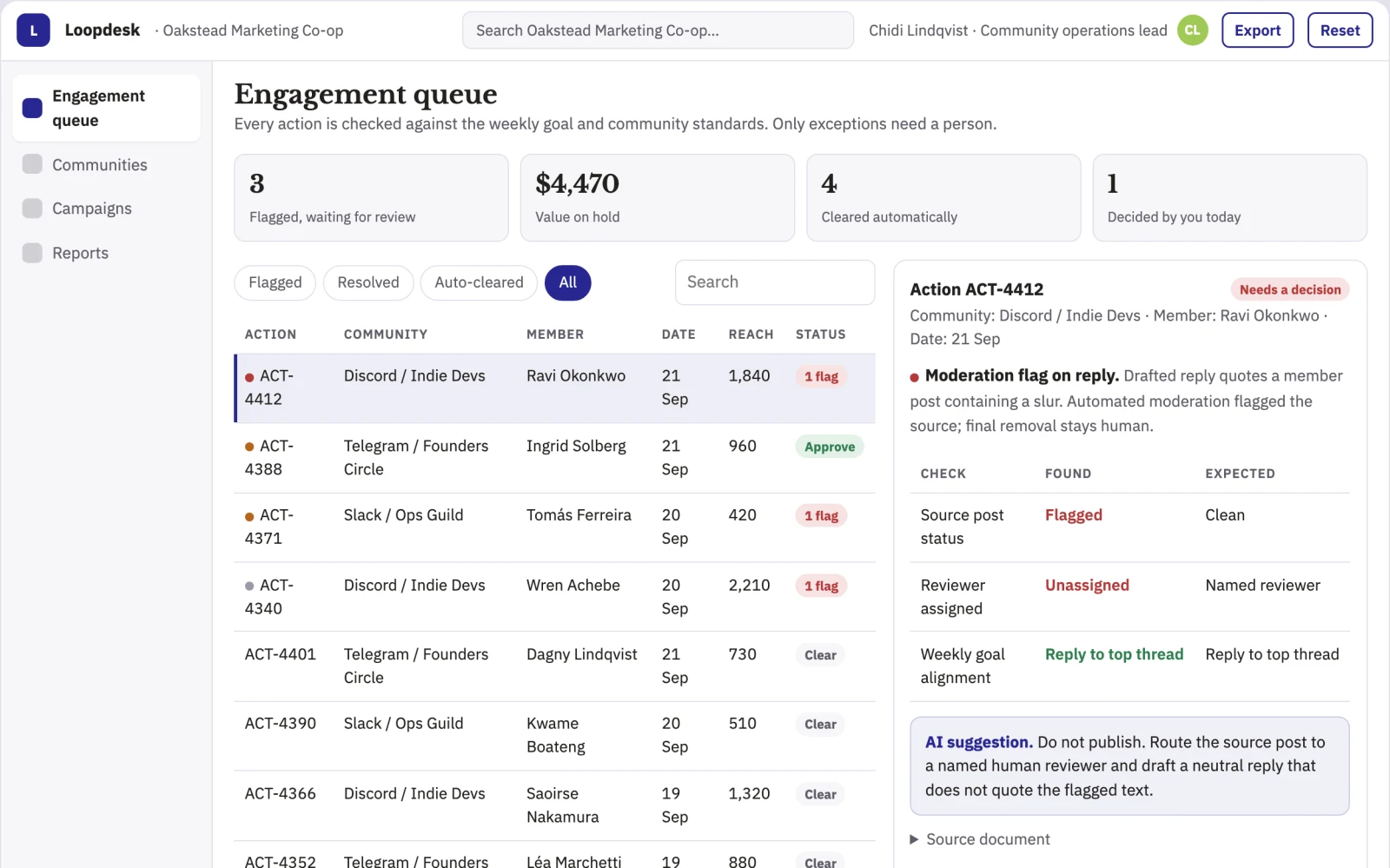
Task: Click the Decided by you today card
Action: click(x=1230, y=198)
